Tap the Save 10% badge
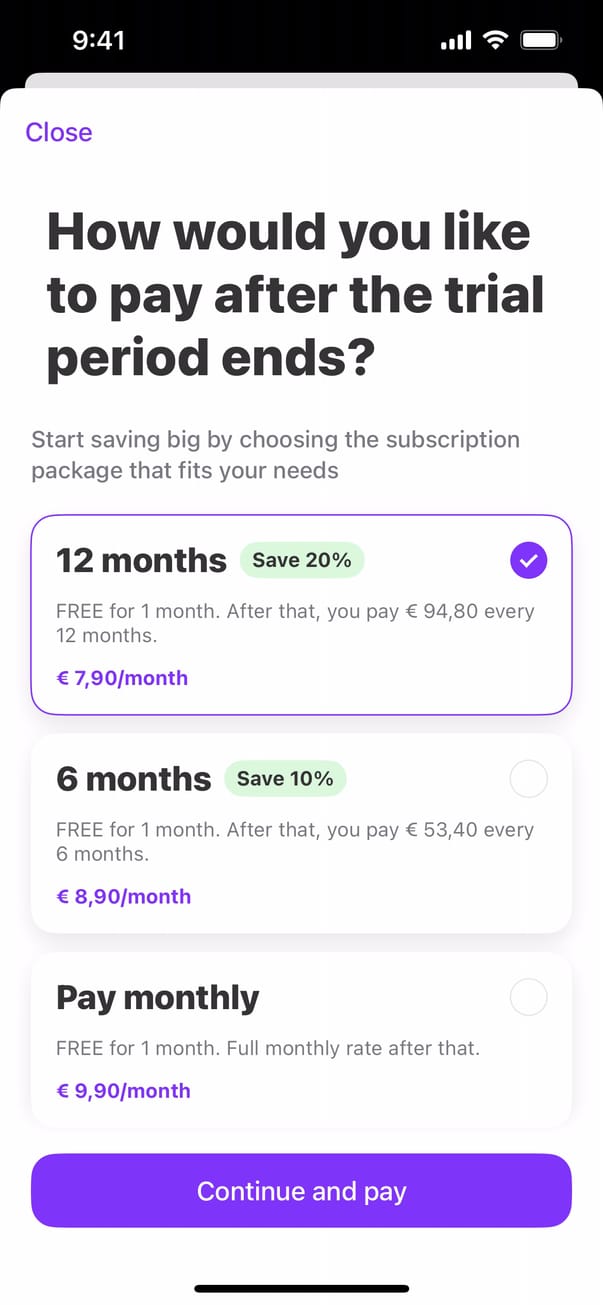The image size is (603, 1305). coord(285,778)
